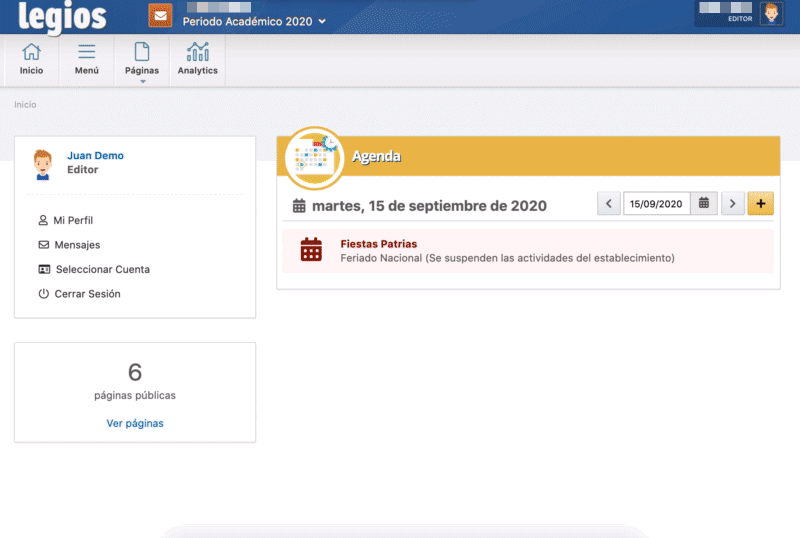Go to Inicio in the toolbar
The image size is (800, 538).
pyautogui.click(x=31, y=59)
